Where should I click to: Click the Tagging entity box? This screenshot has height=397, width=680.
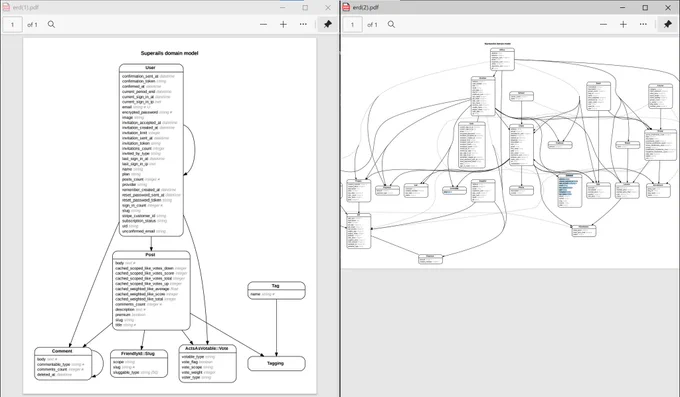tap(276, 364)
